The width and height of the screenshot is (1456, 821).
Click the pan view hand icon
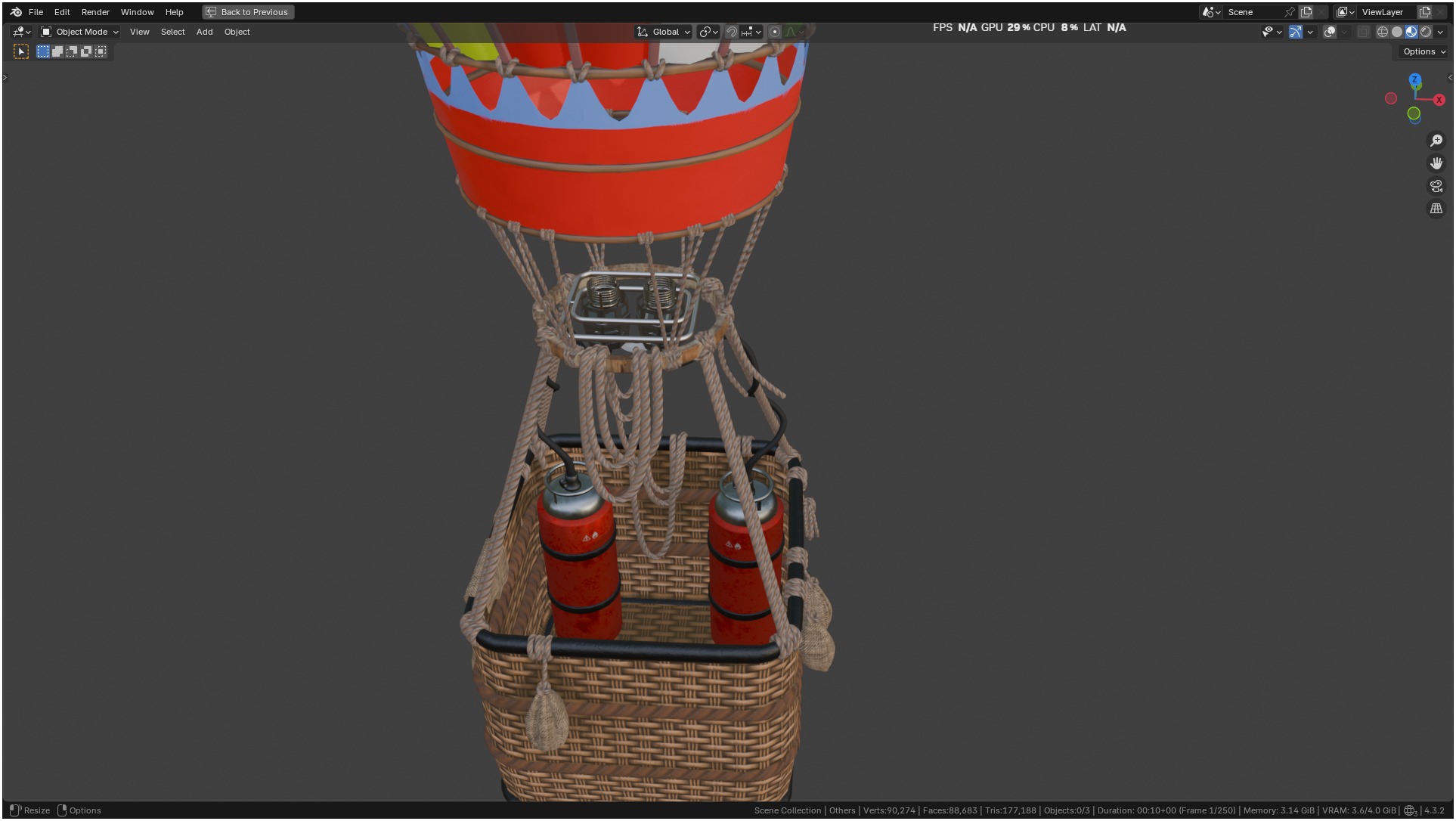click(x=1436, y=163)
